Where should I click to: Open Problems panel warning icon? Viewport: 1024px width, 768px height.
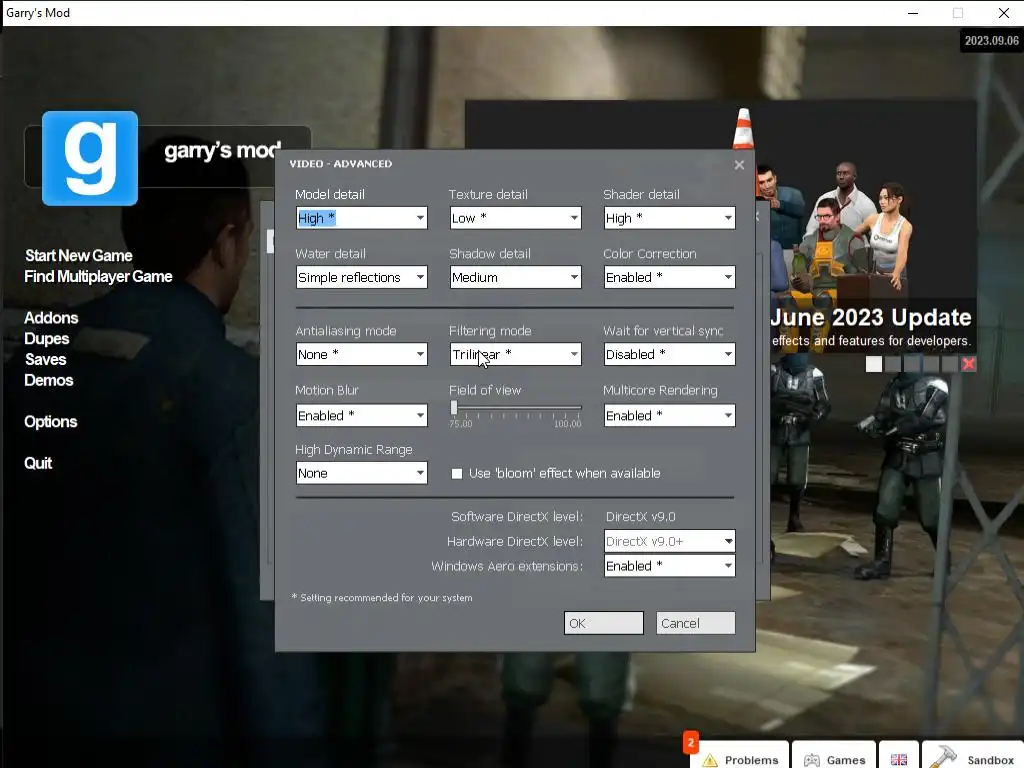coord(709,760)
